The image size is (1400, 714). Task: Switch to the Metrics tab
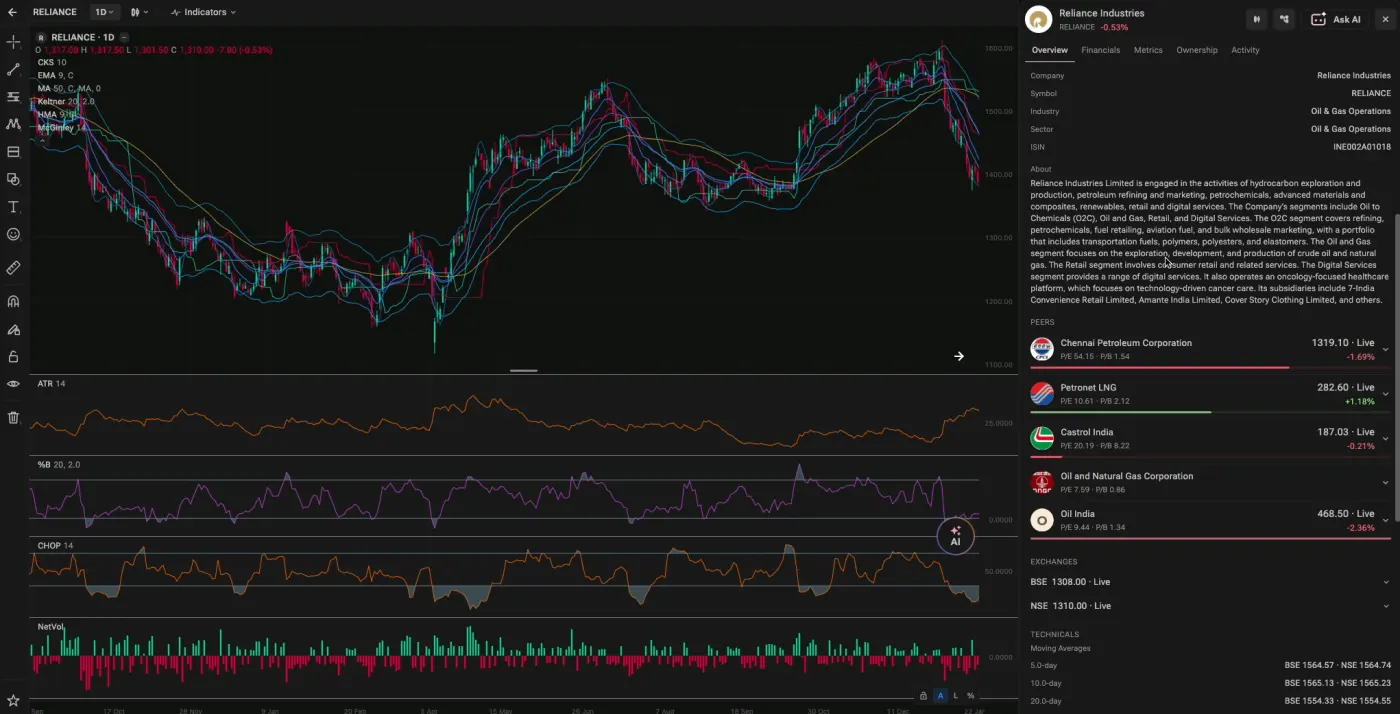pos(1148,50)
